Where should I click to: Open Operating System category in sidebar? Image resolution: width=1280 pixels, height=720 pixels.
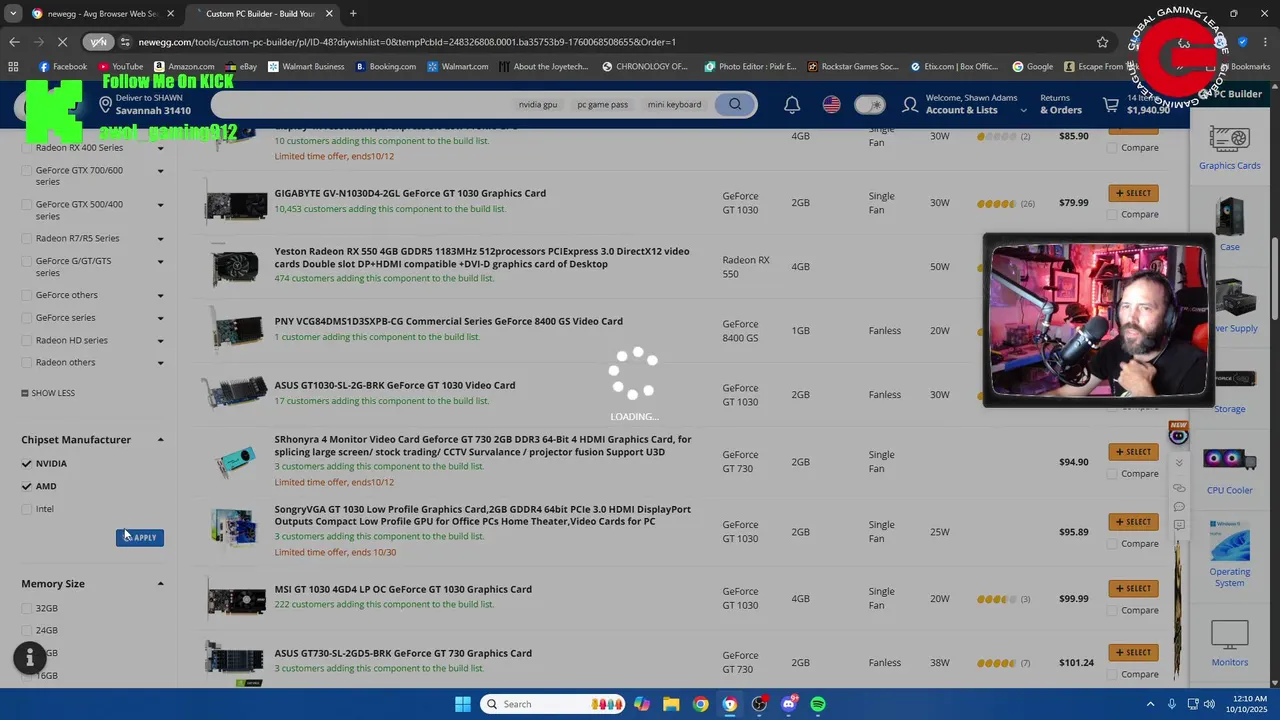point(1229,553)
